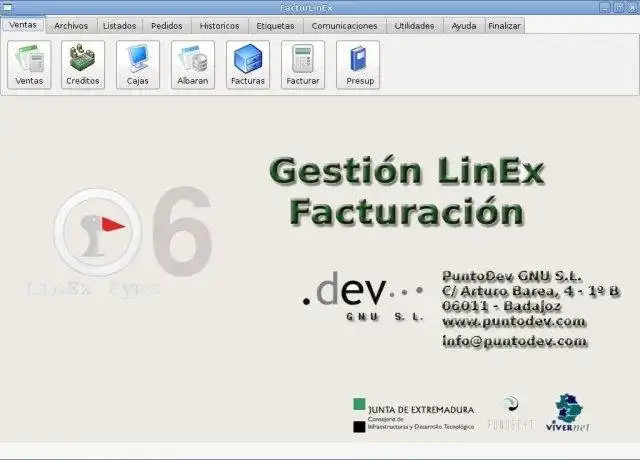Open the Creditos icon button

point(83,64)
